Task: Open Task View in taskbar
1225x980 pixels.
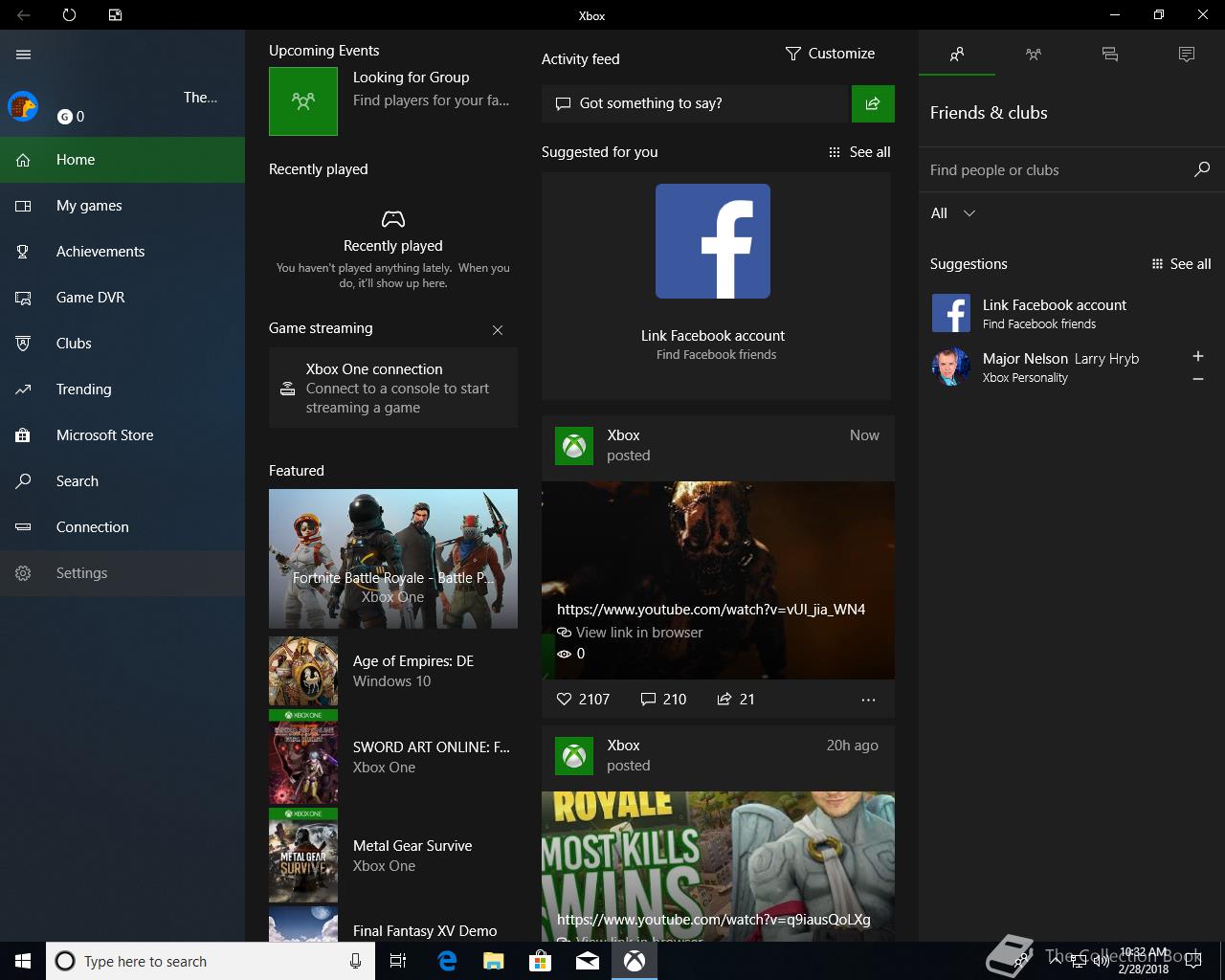Action: 398,961
